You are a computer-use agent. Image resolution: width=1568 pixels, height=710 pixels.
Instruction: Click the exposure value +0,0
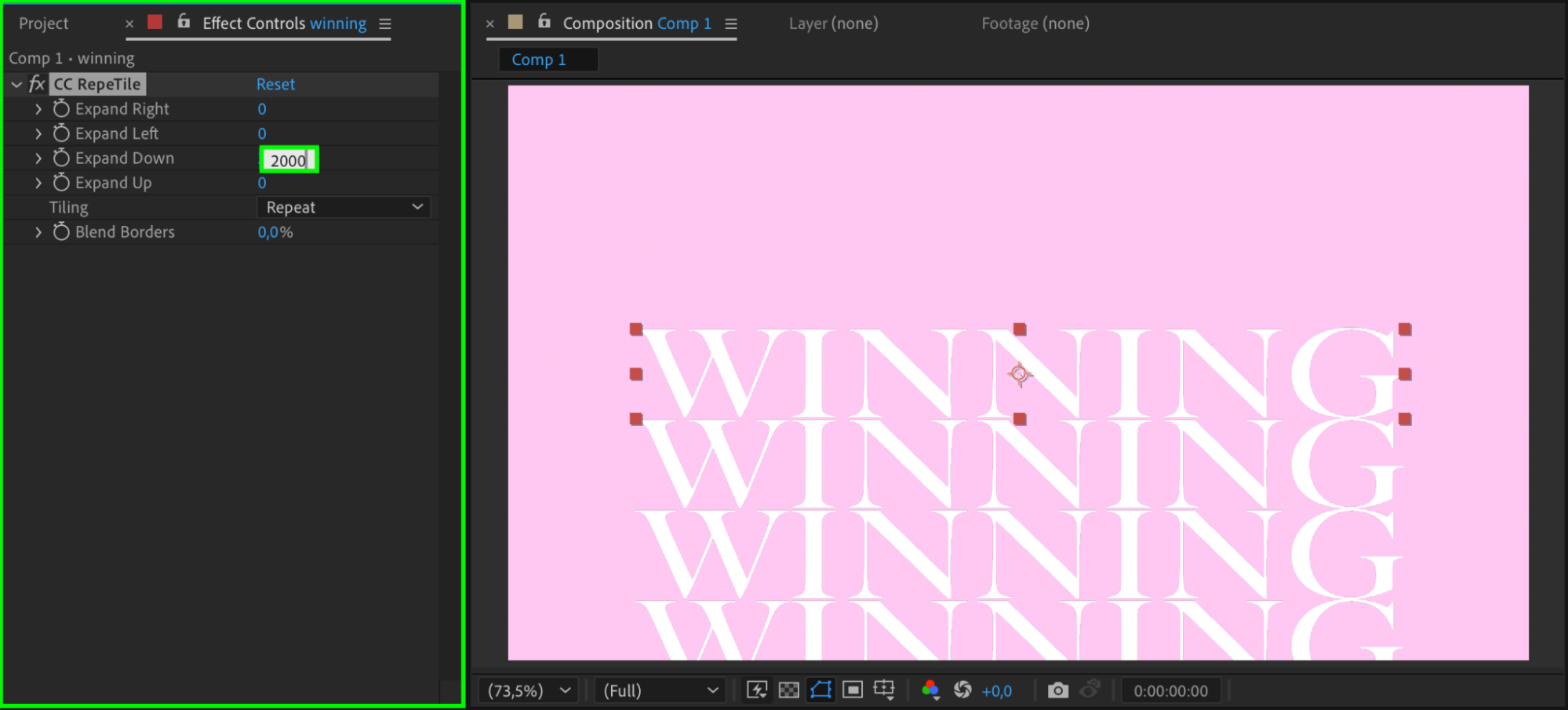click(997, 691)
